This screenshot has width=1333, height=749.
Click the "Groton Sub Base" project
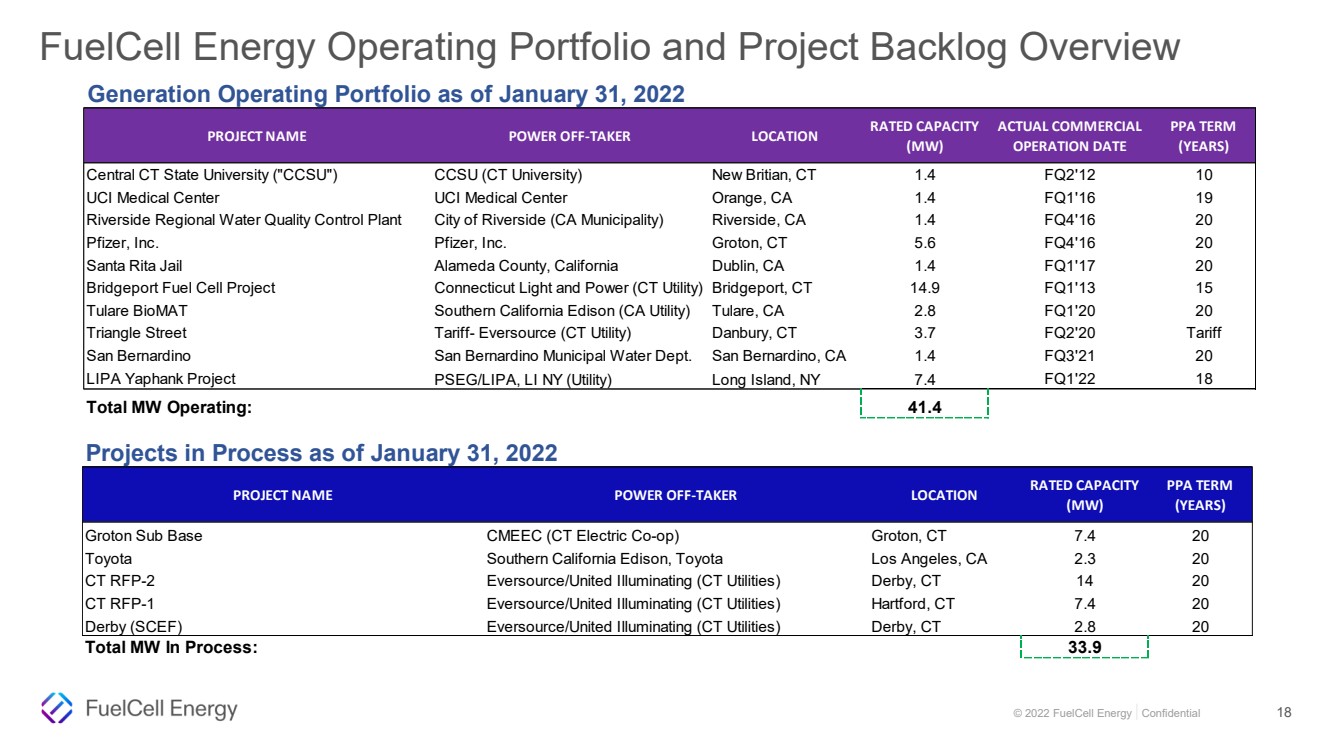(x=145, y=536)
